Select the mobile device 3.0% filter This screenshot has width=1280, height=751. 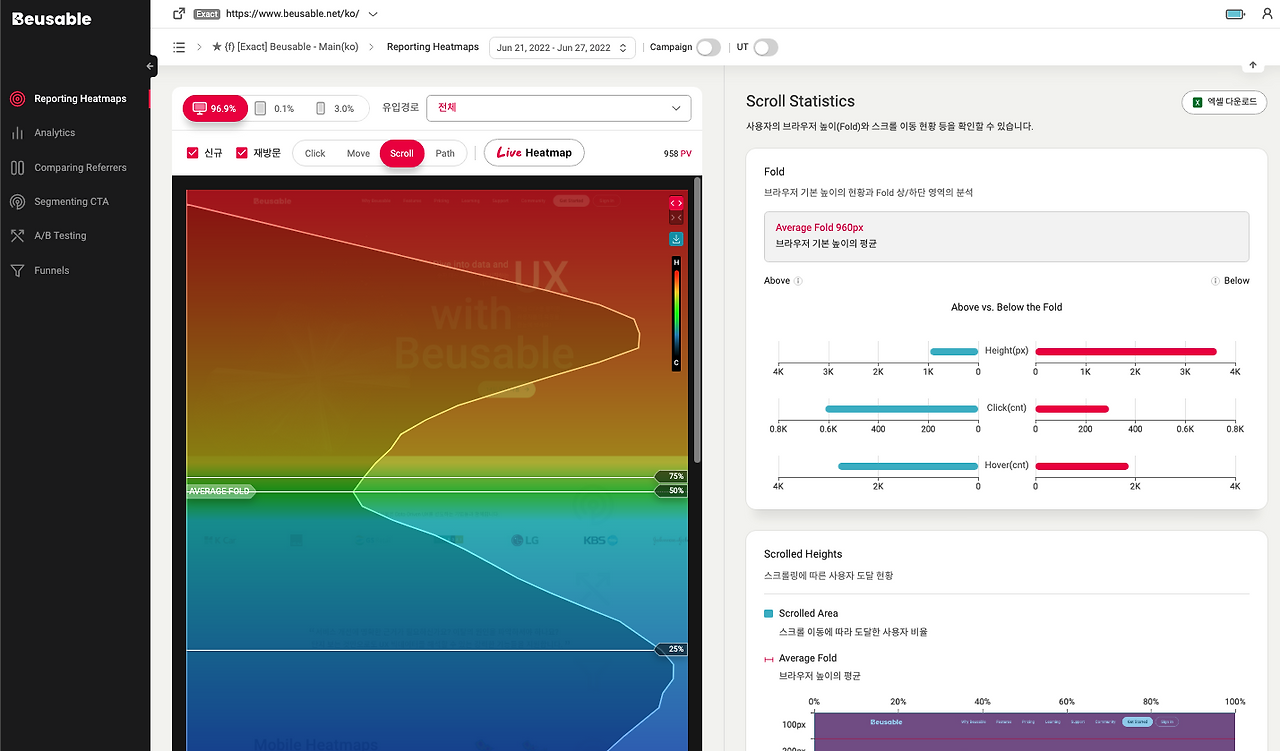(335, 108)
